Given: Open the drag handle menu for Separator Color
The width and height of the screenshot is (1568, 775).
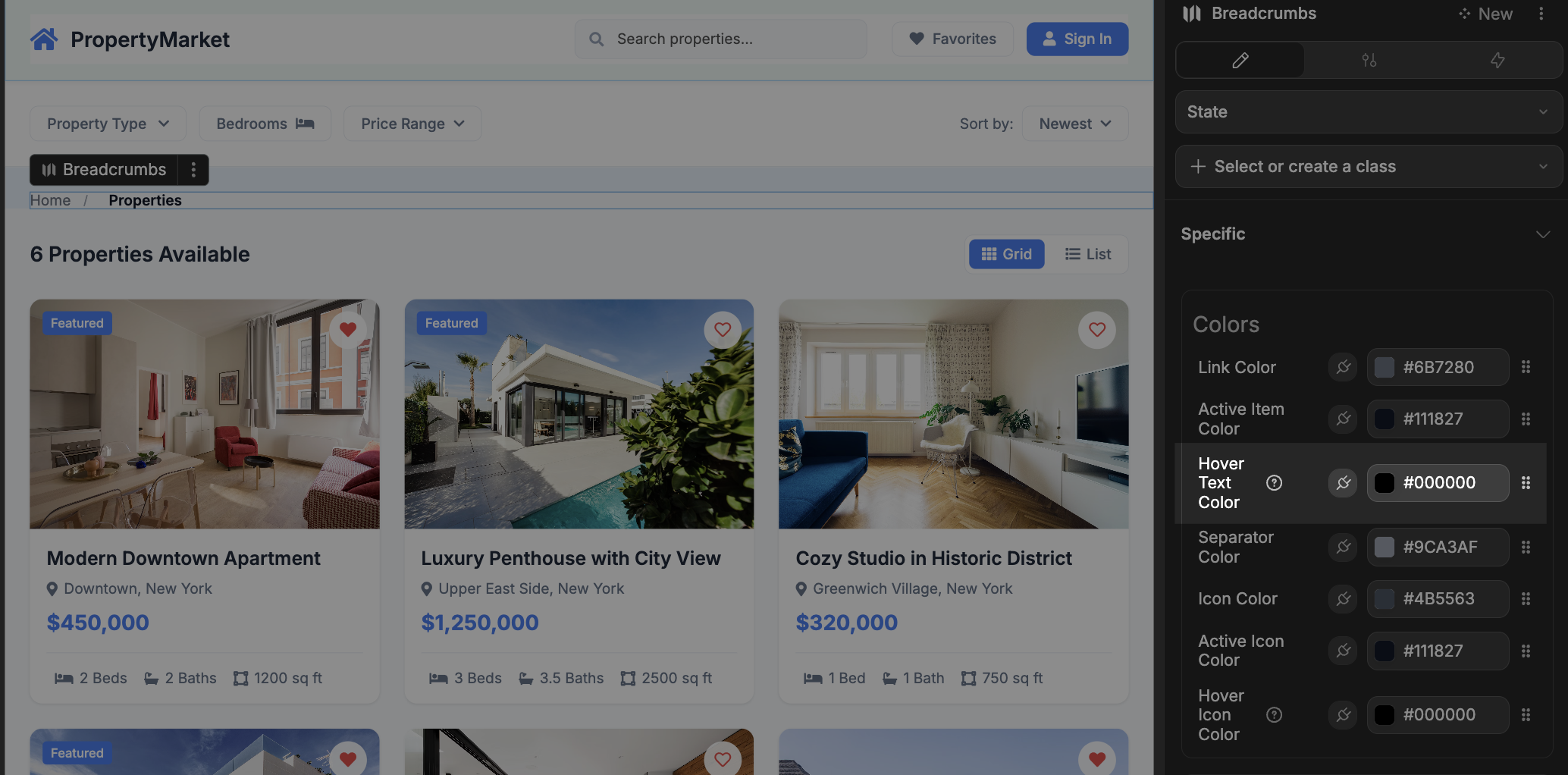Looking at the screenshot, I should point(1526,548).
